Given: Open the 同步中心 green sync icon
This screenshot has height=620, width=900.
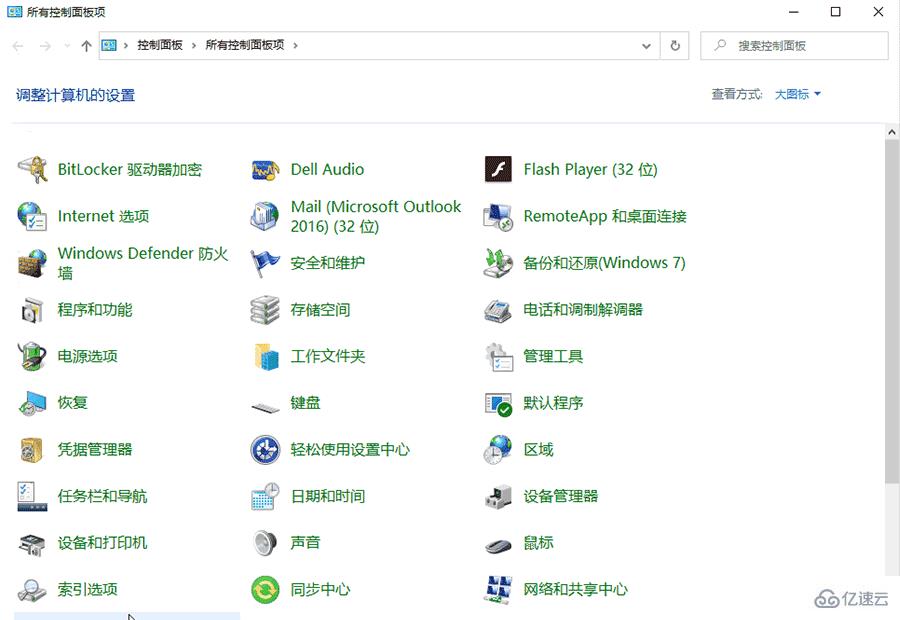Looking at the screenshot, I should pos(265,590).
